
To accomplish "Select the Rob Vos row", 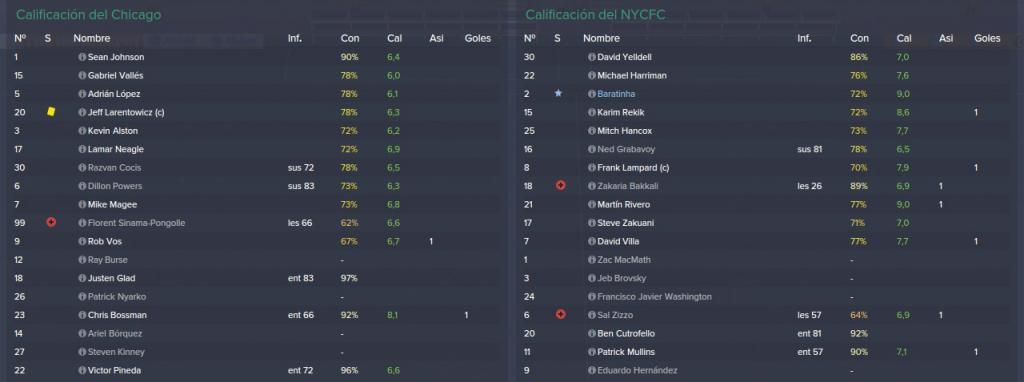I will point(255,242).
